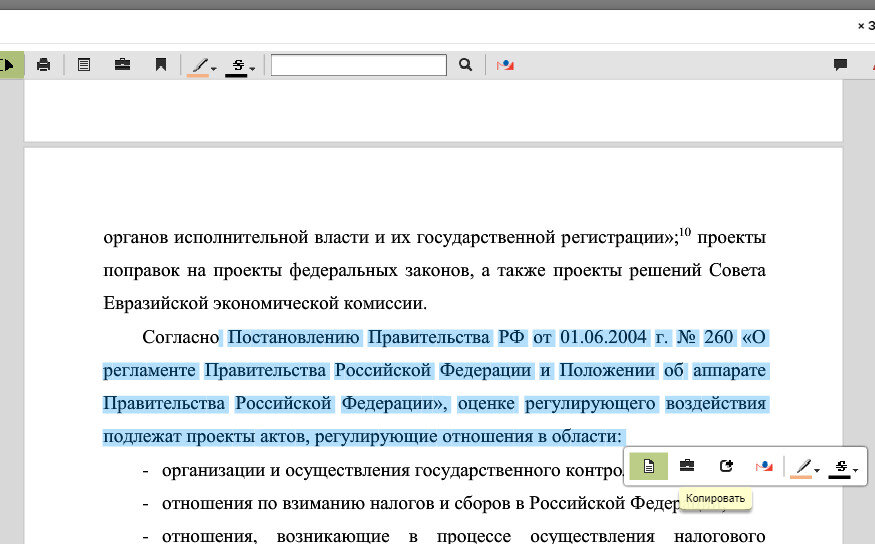Open the comments speech bubble icon
This screenshot has height=544, width=875.
point(840,65)
